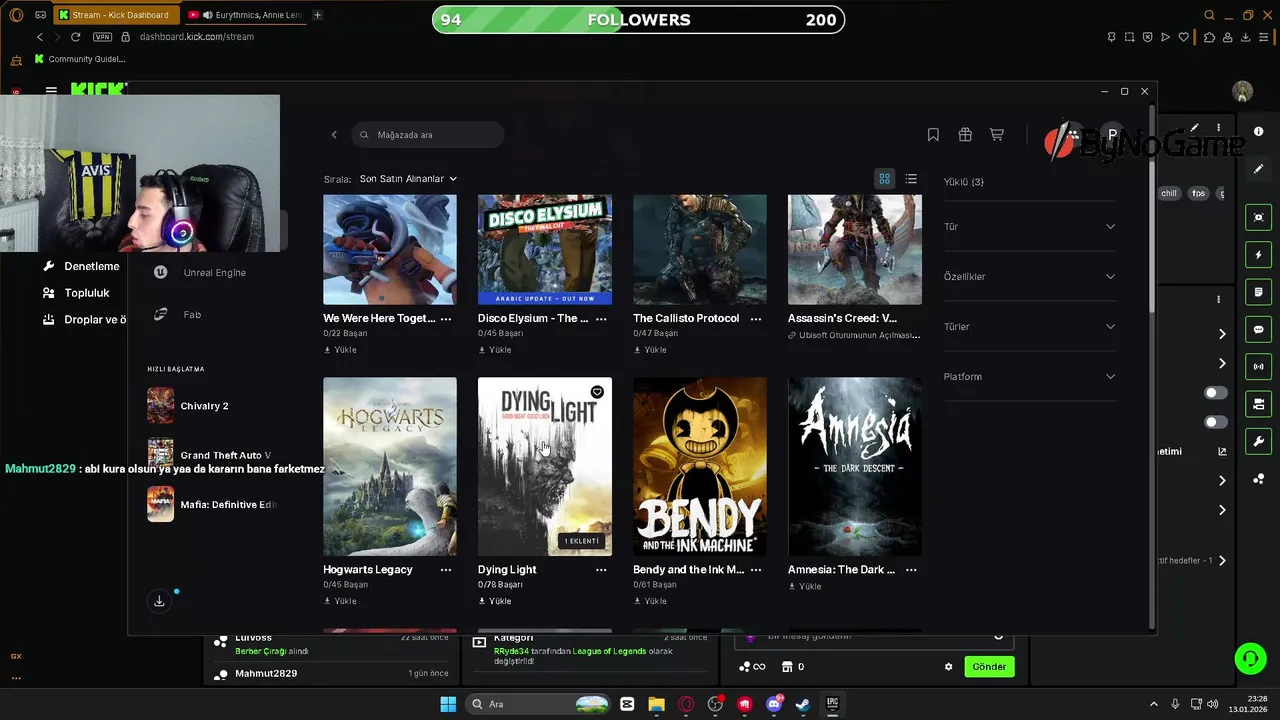Switch to the Eurythmics YouTube browser tab
Viewport: 1280px width, 720px height.
pos(248,15)
